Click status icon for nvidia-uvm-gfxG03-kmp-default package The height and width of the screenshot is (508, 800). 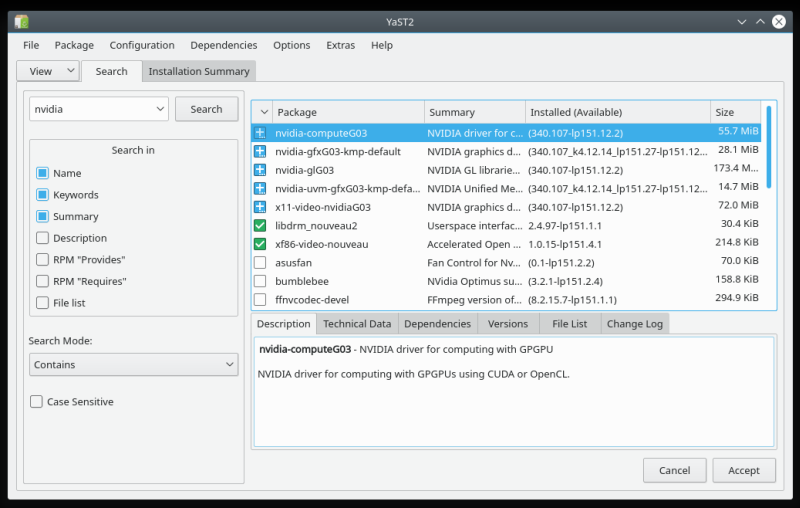coord(260,188)
